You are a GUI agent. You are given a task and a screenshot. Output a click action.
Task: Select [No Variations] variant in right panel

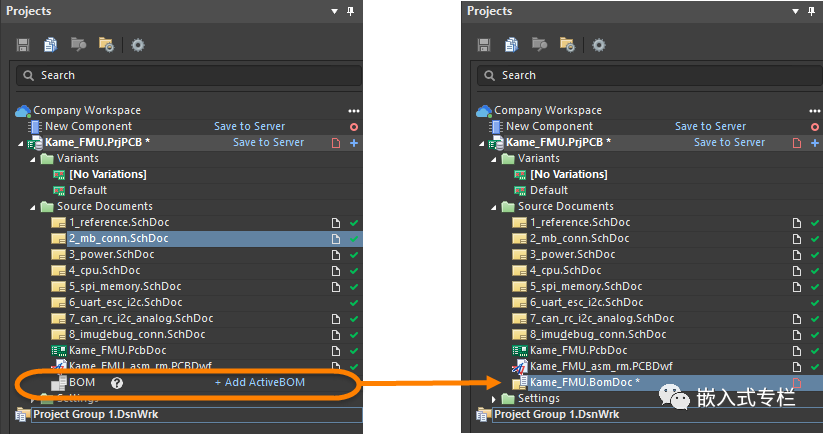click(568, 174)
